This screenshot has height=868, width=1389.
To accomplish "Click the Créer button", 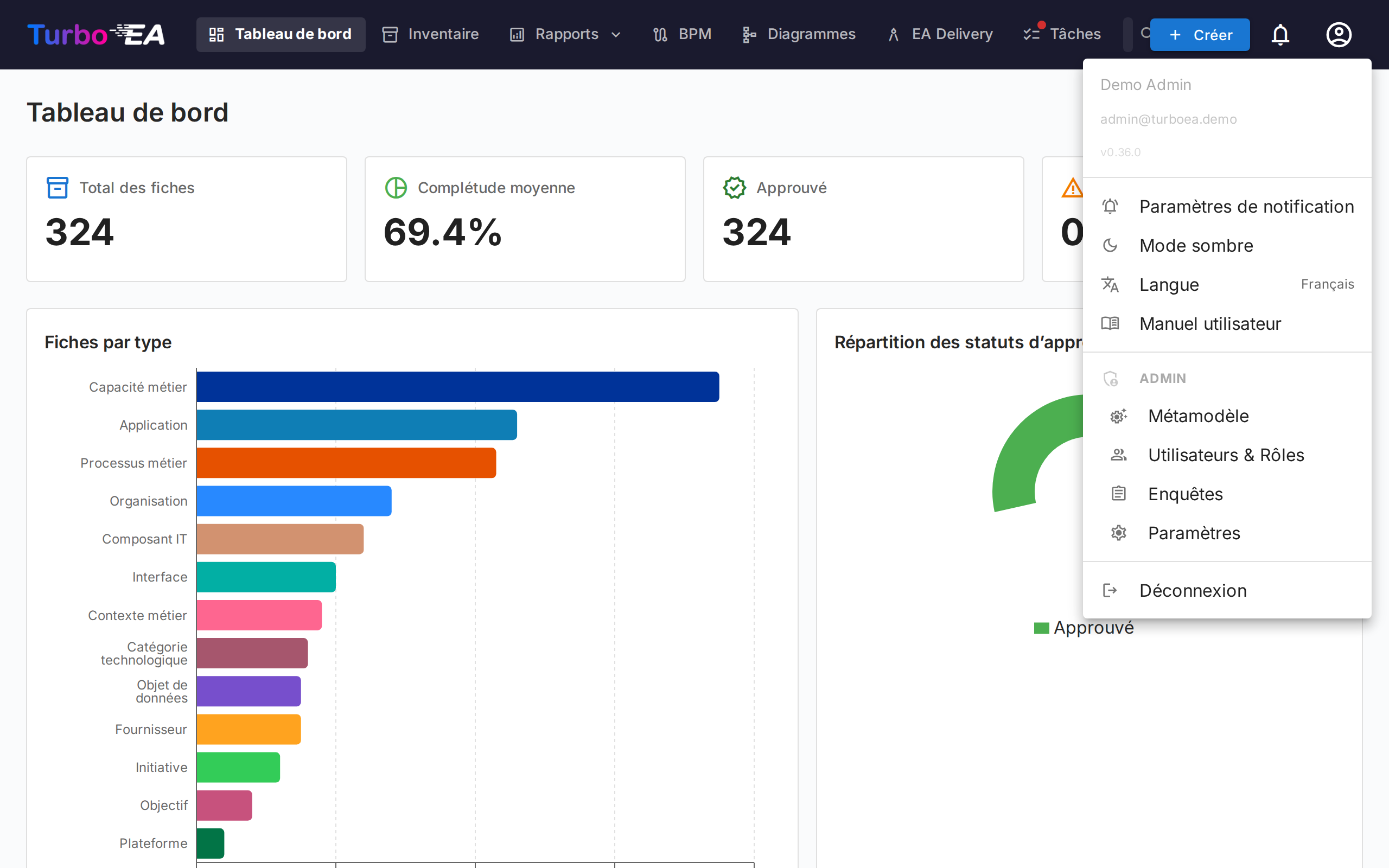I will coord(1199,34).
